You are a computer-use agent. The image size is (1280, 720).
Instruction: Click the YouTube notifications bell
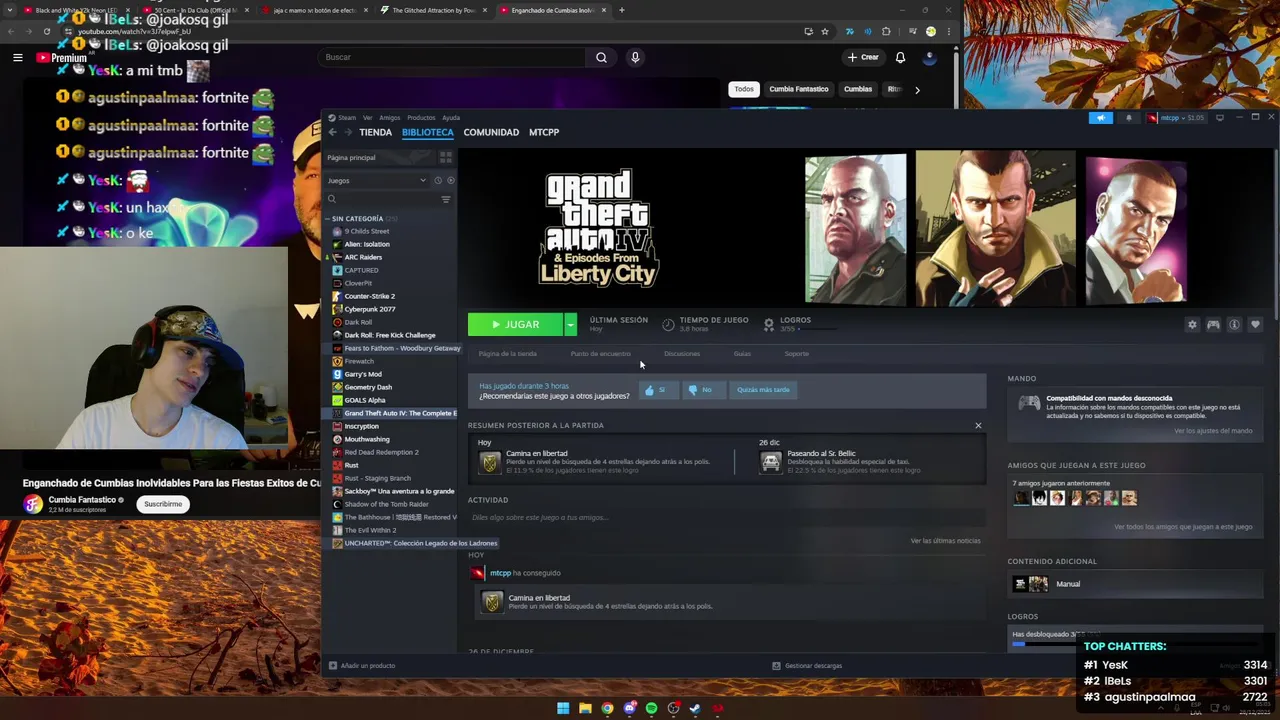(900, 57)
